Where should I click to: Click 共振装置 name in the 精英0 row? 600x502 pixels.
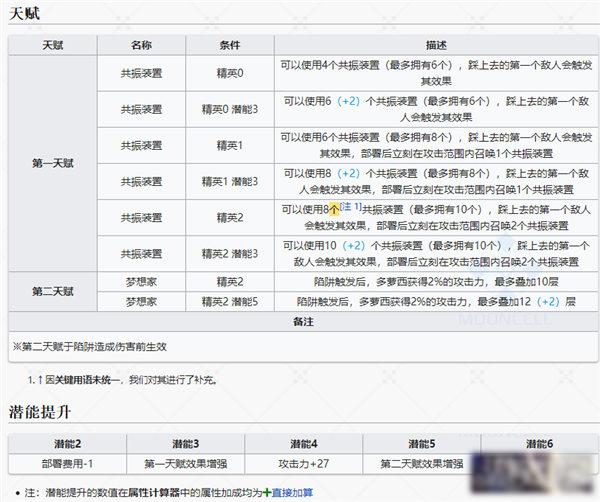point(142,73)
